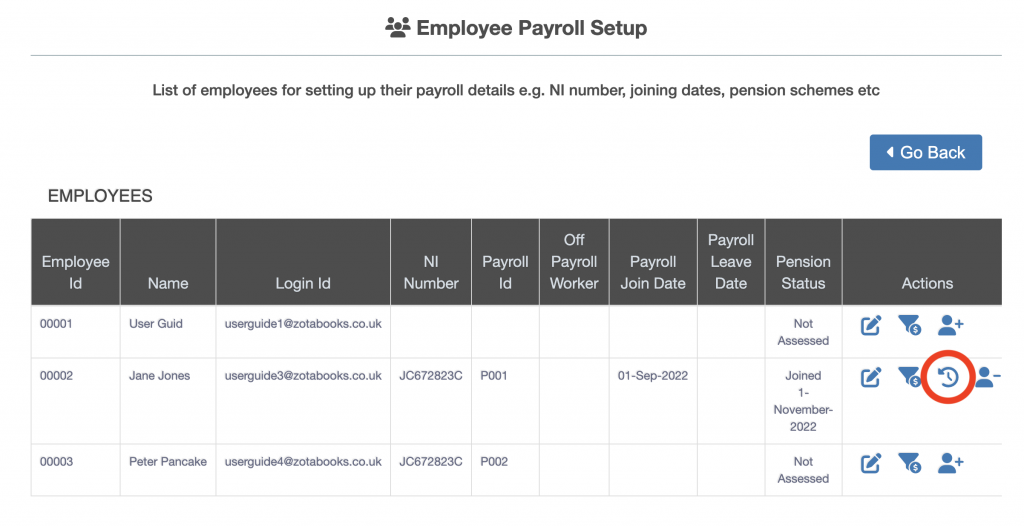The image size is (1024, 527).
Task: Open history icon for Jane Jones
Action: 948,378
